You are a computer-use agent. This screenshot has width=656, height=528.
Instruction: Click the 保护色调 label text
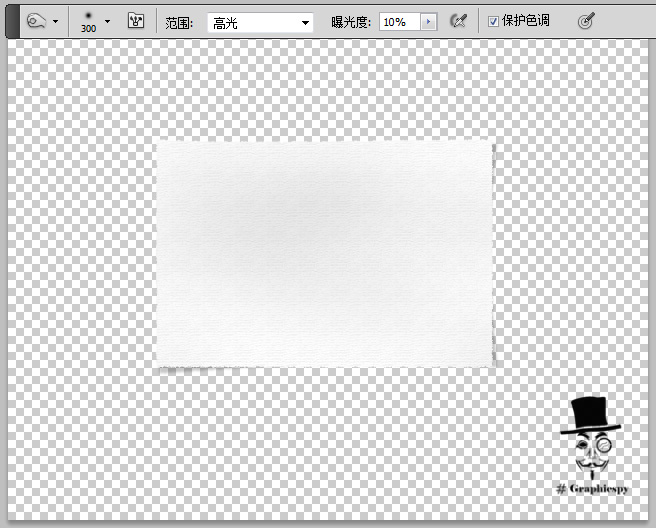pyautogui.click(x=526, y=21)
